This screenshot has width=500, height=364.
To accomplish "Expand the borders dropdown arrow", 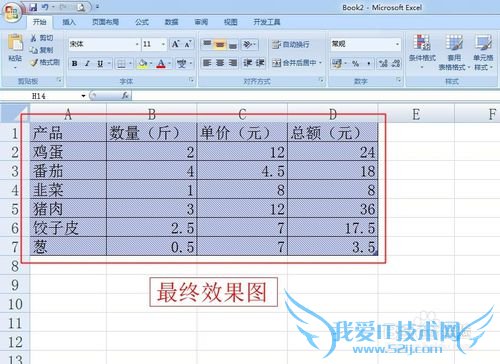I will 130,63.
